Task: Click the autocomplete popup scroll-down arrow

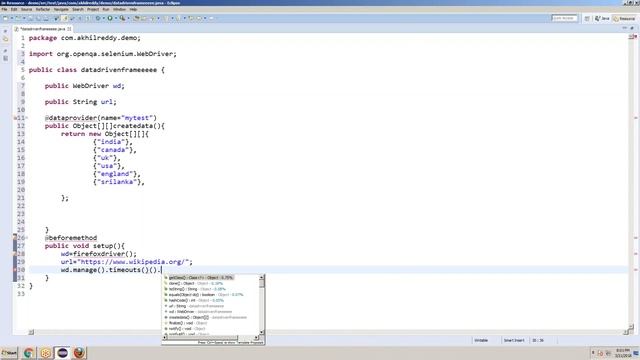Action: tap(262, 332)
